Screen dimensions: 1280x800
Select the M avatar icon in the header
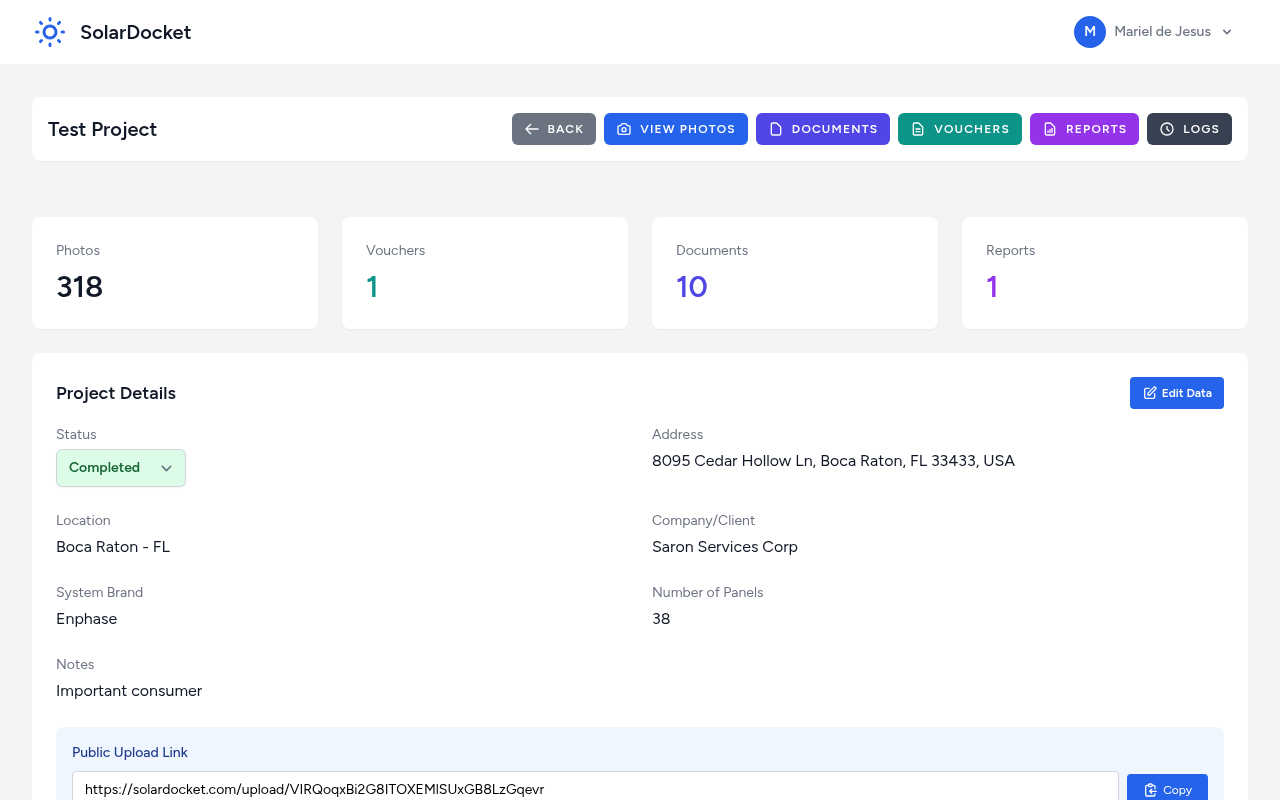click(1089, 31)
